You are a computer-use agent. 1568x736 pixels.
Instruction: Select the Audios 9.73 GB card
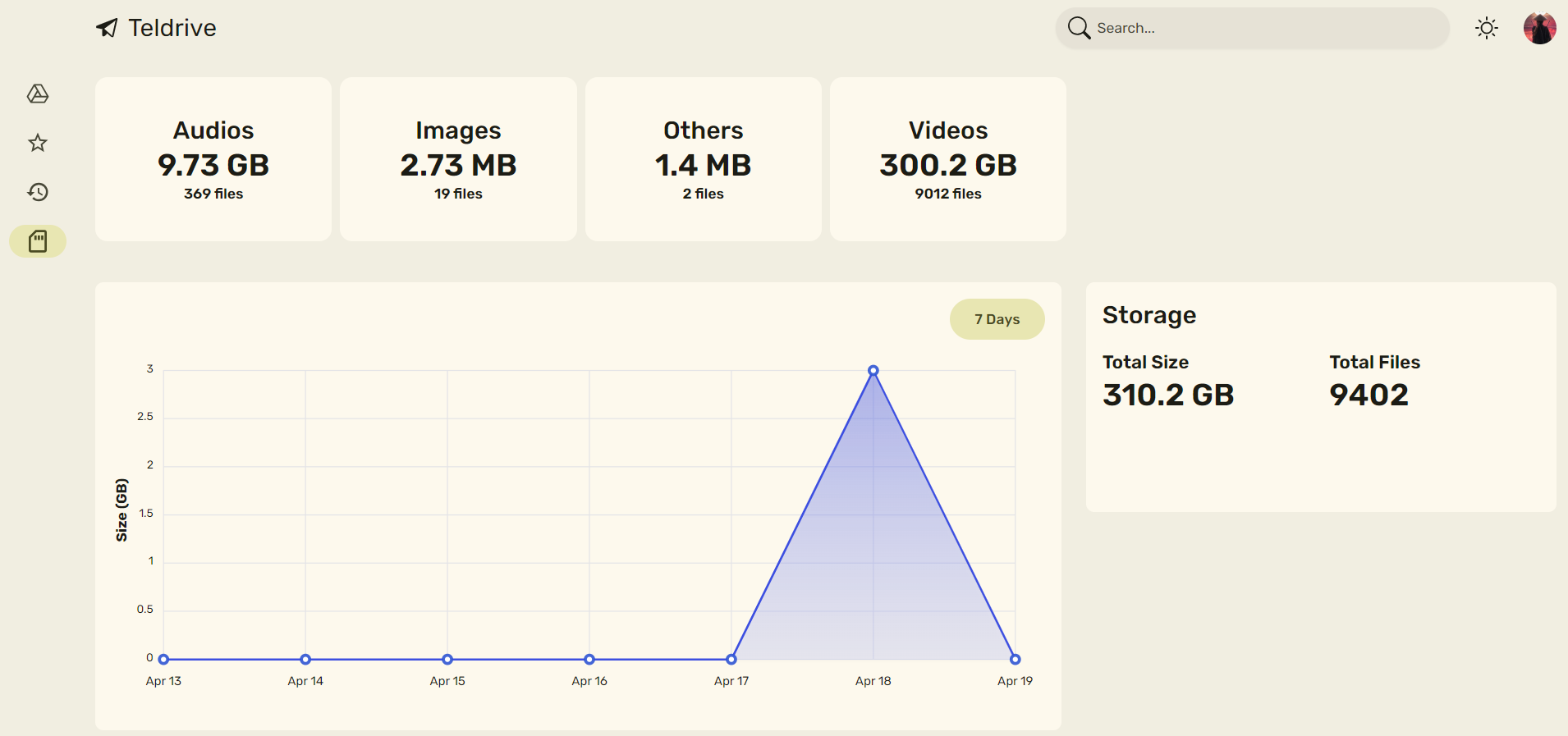(x=213, y=159)
